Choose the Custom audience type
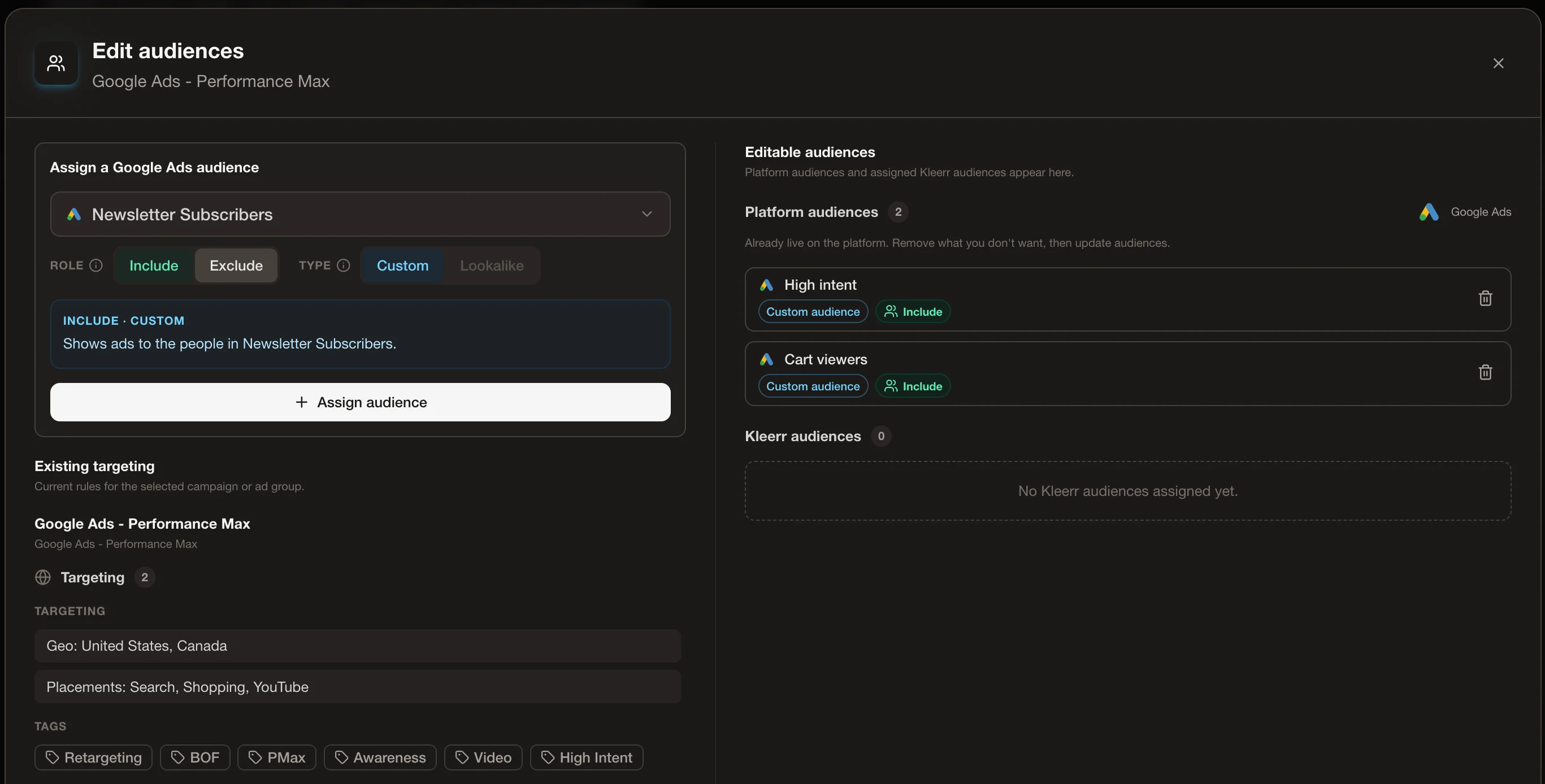The width and height of the screenshot is (1545, 784). point(402,265)
